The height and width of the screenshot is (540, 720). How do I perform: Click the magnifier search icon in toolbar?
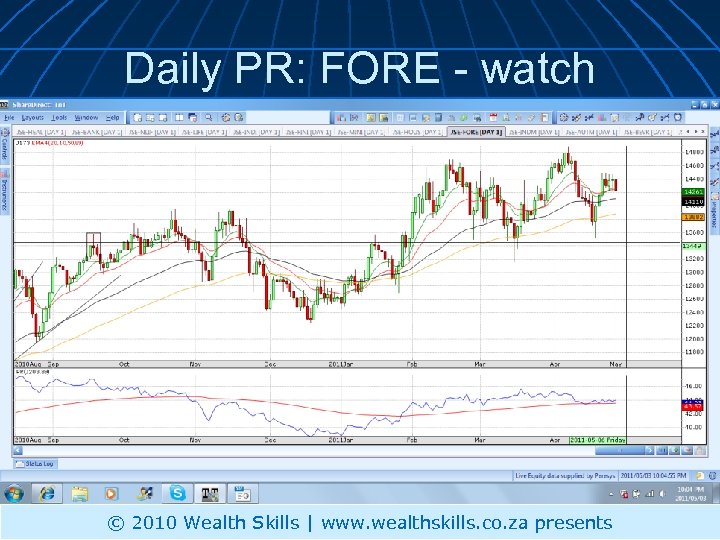208,118
